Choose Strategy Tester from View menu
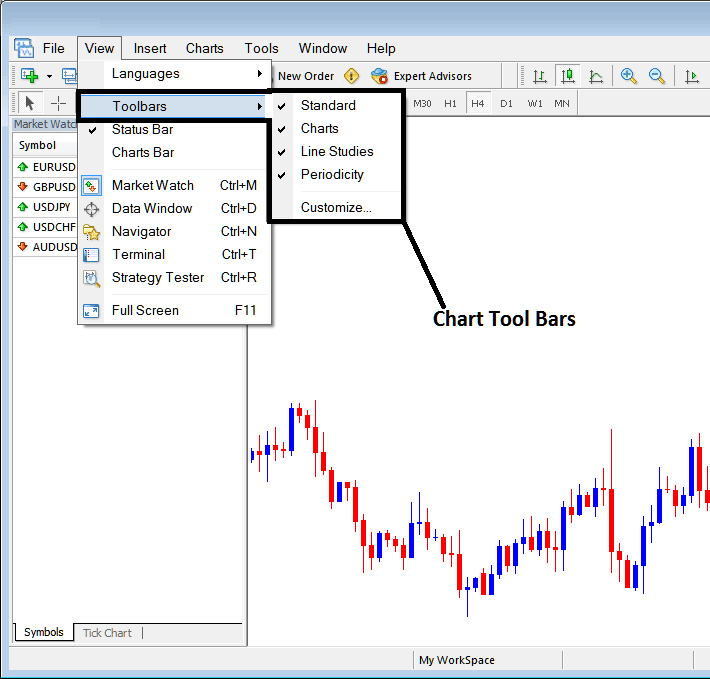The height and width of the screenshot is (679, 710). pyautogui.click(x=158, y=277)
